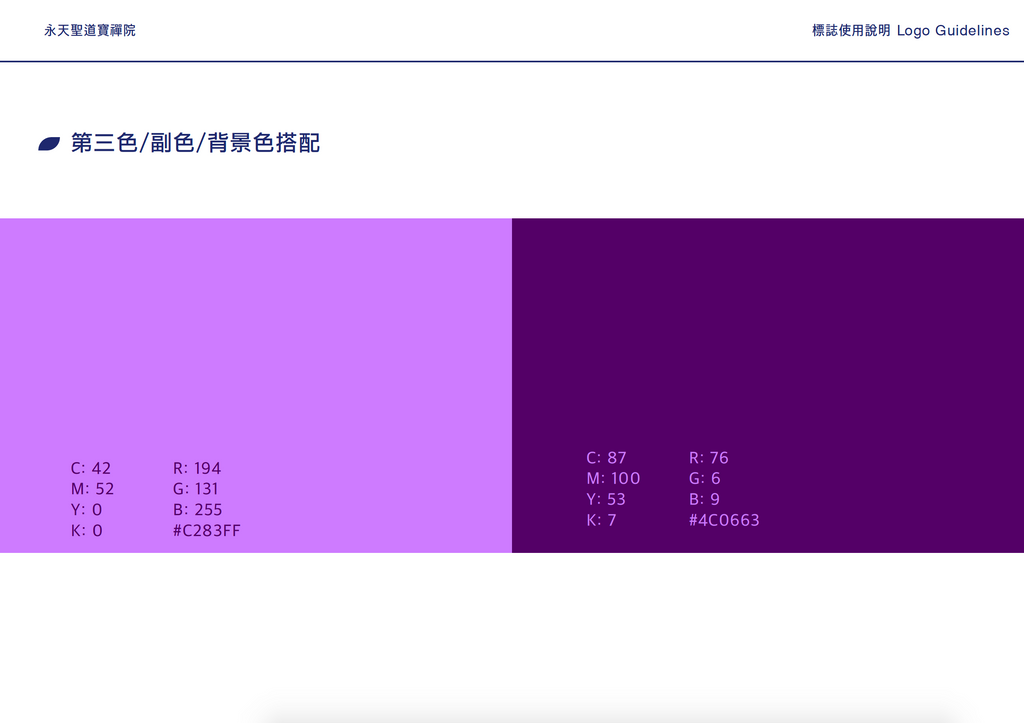Click the horizontal header divider line

pyautogui.click(x=512, y=61)
